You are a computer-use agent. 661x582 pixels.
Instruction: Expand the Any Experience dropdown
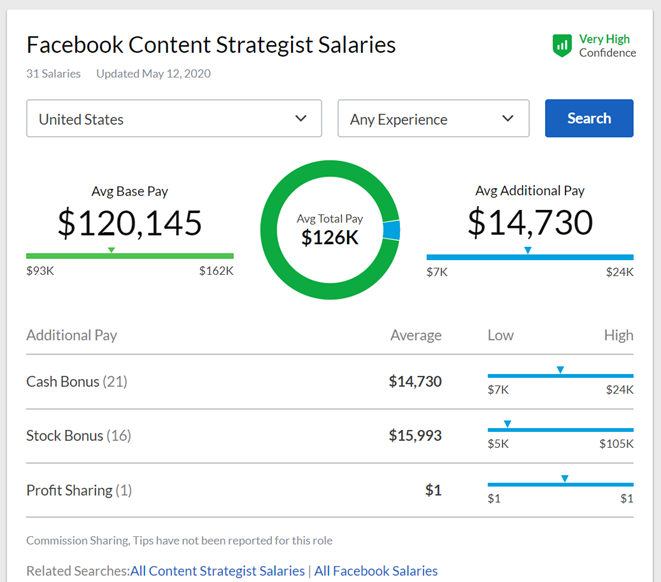[433, 118]
